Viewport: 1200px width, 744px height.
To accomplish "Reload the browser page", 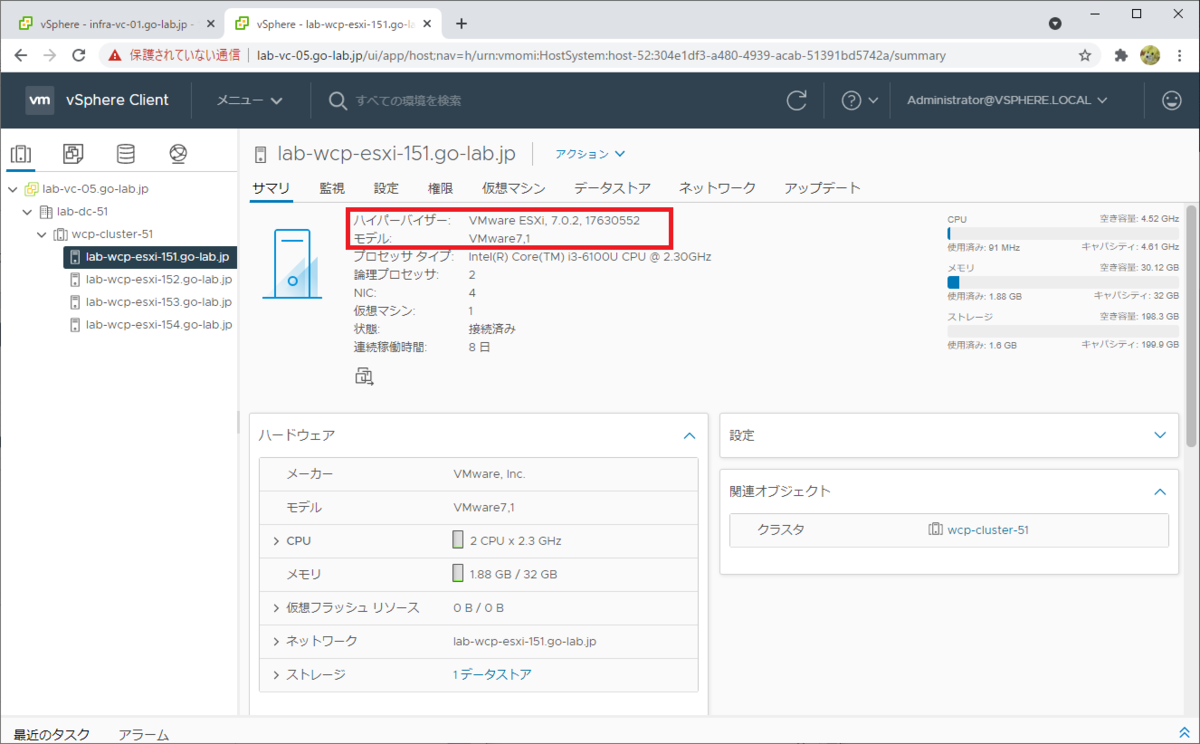I will 78,56.
